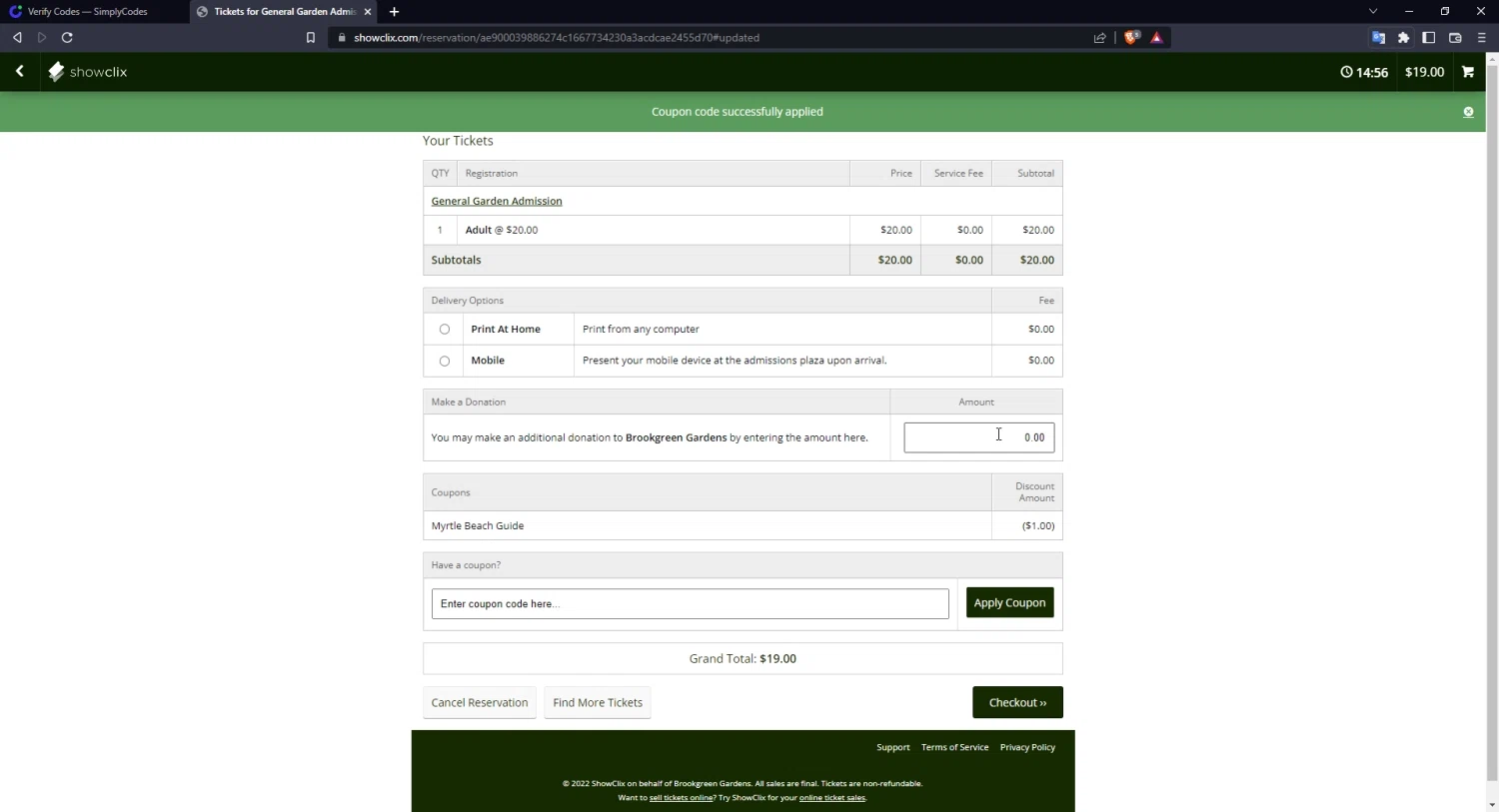Screen dimensions: 1499x812
Task: Dismiss the coupon applied green banner
Action: pos(1468,112)
